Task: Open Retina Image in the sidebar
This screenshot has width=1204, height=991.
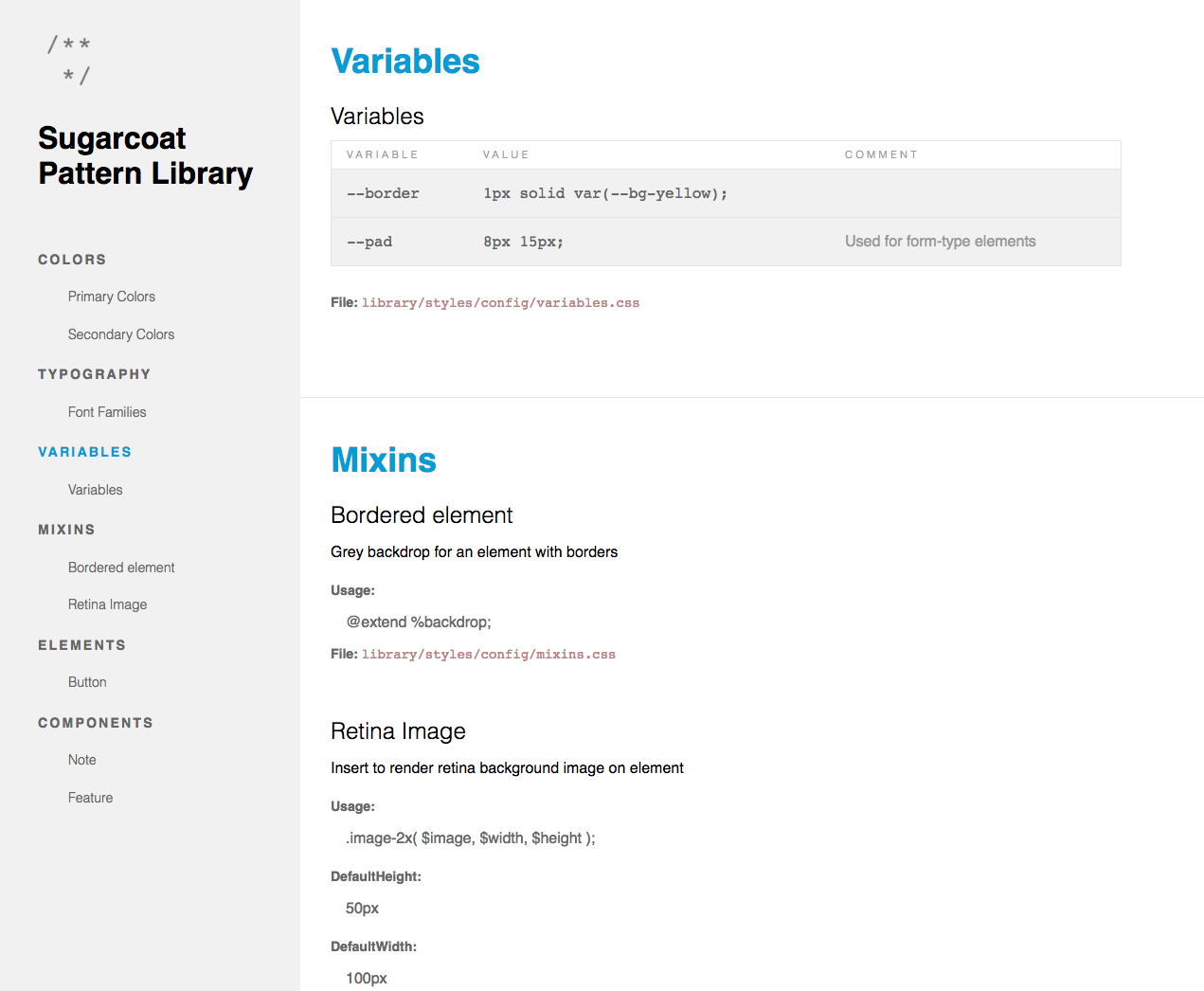Action: point(108,604)
